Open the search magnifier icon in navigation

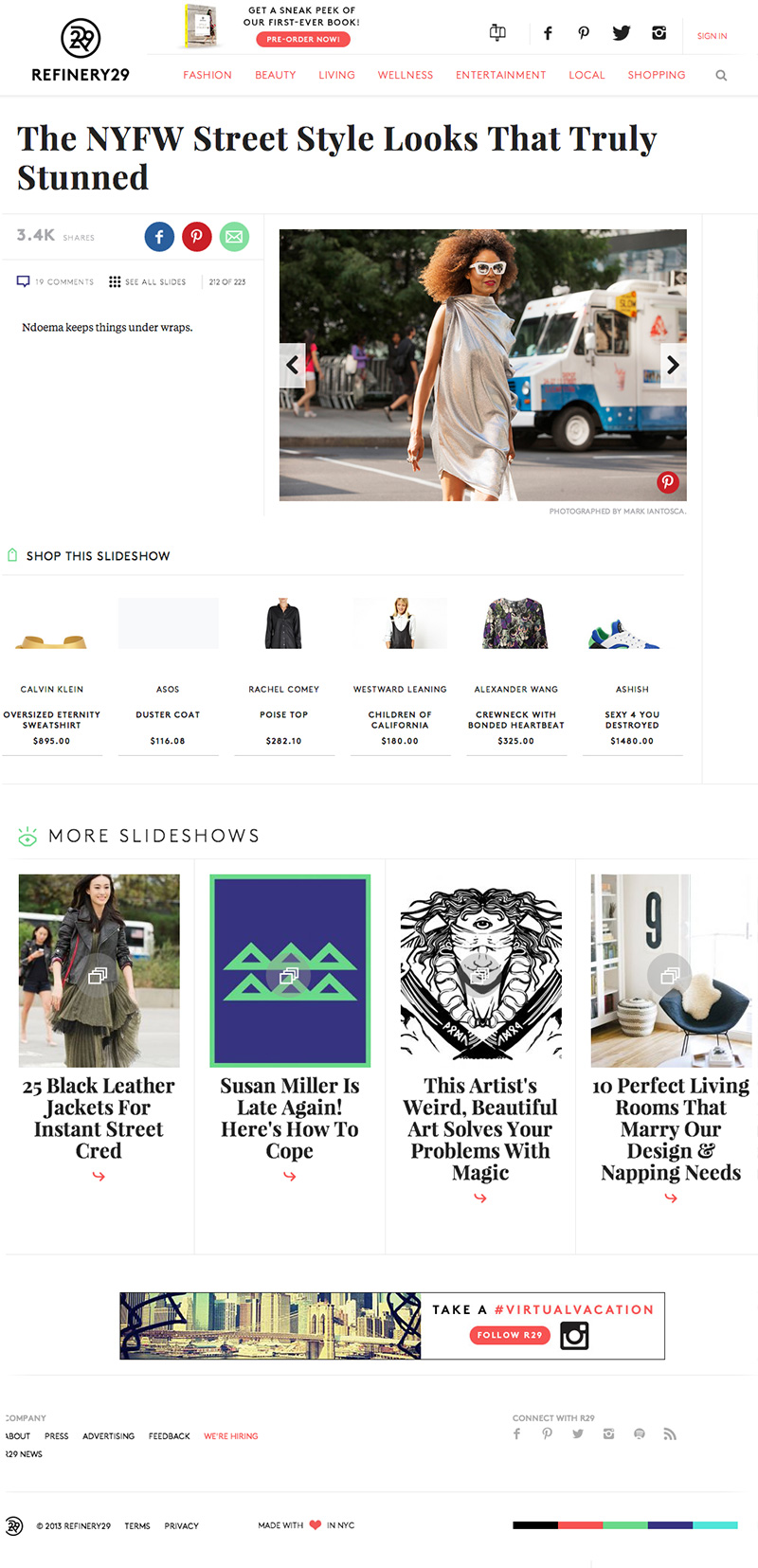click(721, 75)
